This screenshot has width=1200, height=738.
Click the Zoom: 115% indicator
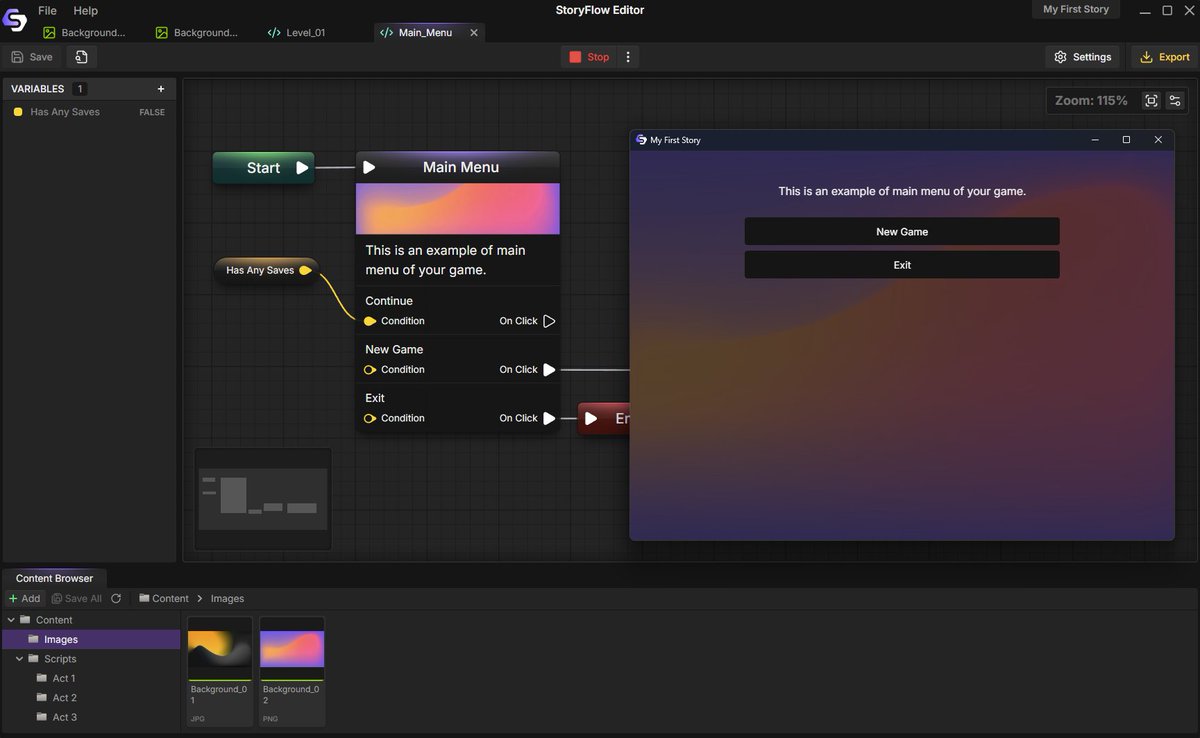[1091, 100]
